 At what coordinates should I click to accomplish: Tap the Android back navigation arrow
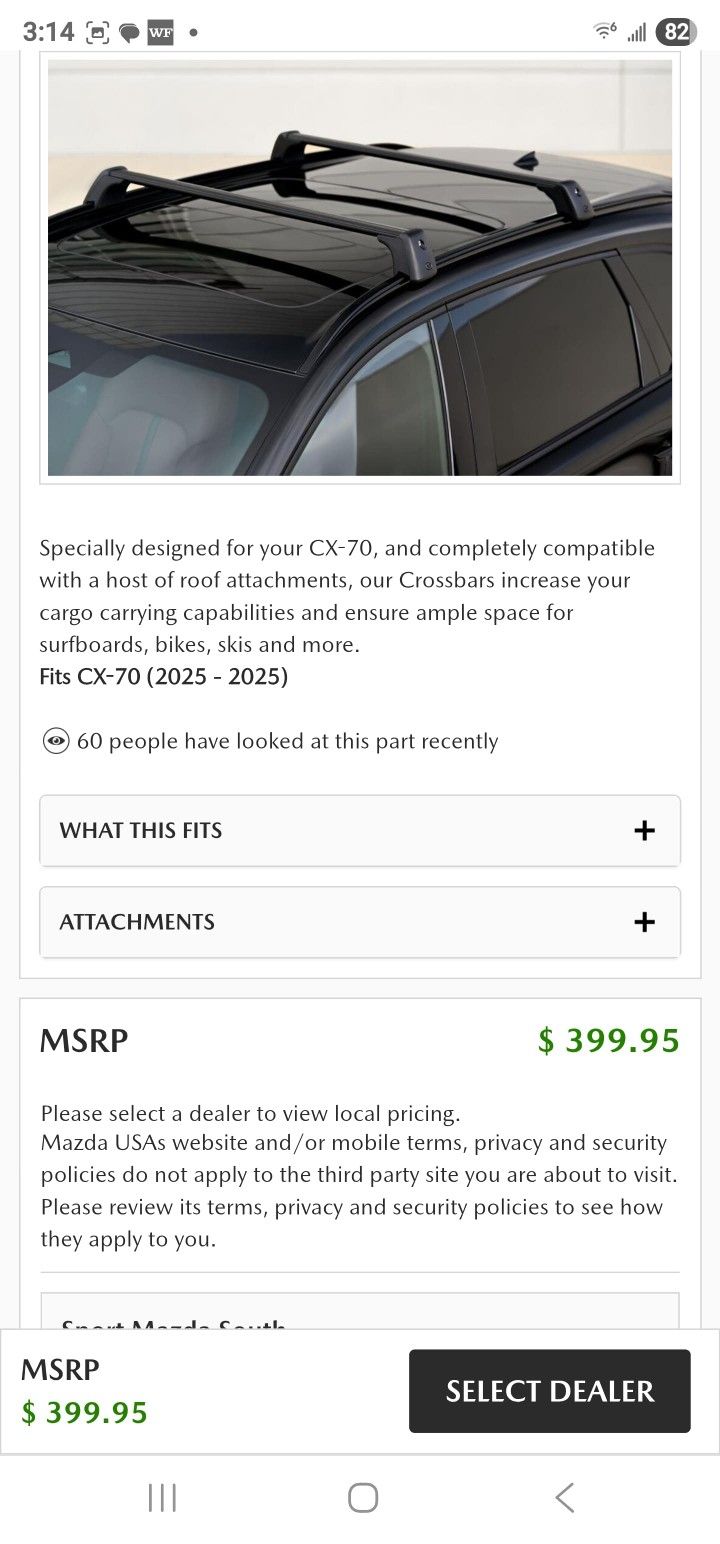564,1497
